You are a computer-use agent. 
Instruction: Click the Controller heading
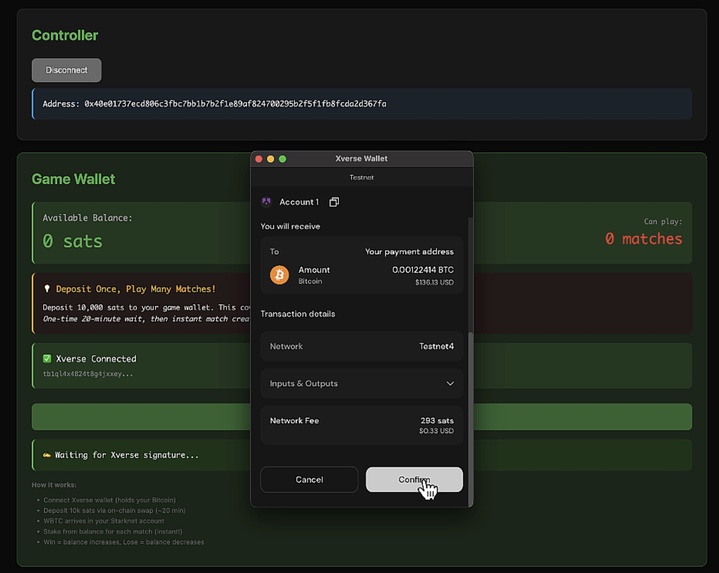click(x=65, y=35)
